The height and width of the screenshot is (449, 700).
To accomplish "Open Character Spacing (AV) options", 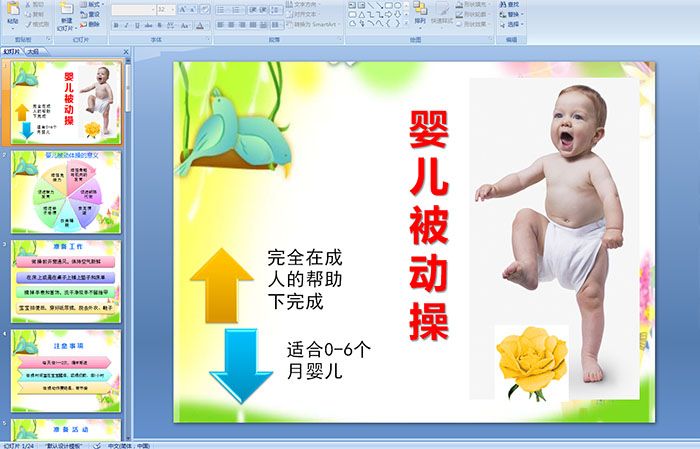I will [171, 25].
